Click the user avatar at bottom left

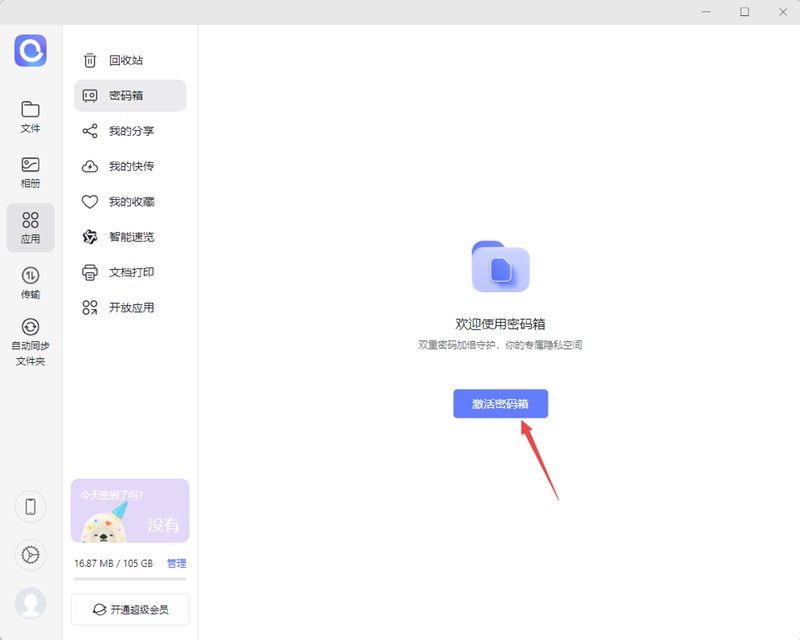(30, 603)
